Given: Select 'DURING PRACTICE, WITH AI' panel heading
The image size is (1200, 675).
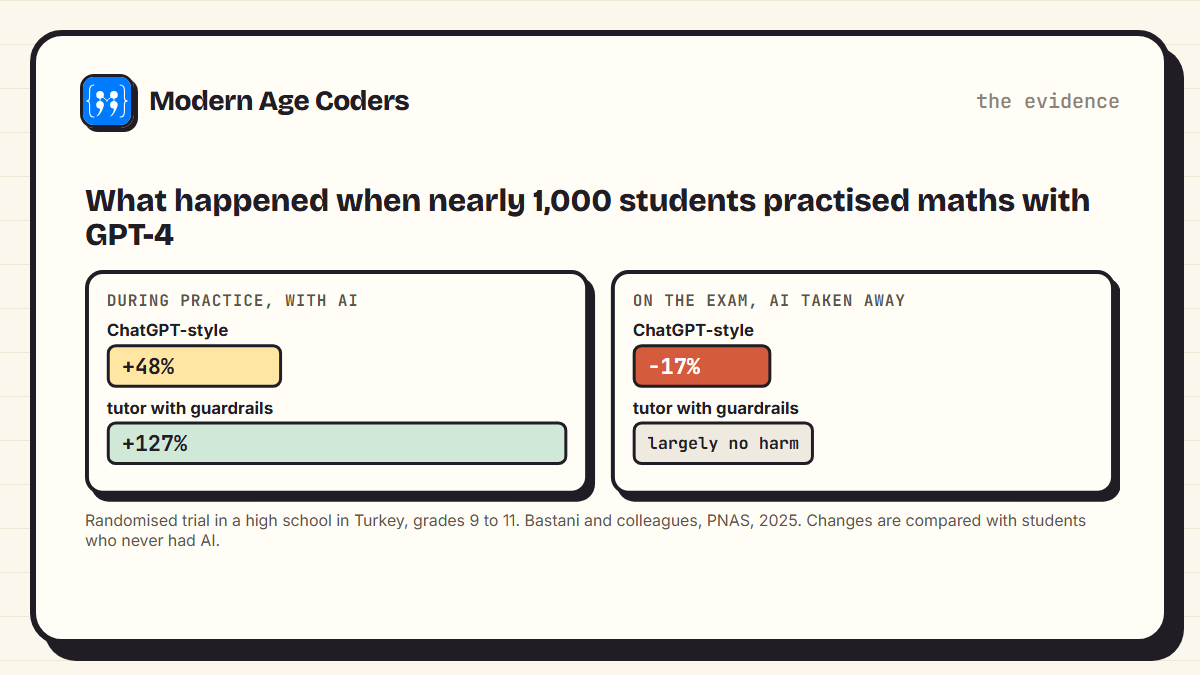Looking at the screenshot, I should pos(232,300).
